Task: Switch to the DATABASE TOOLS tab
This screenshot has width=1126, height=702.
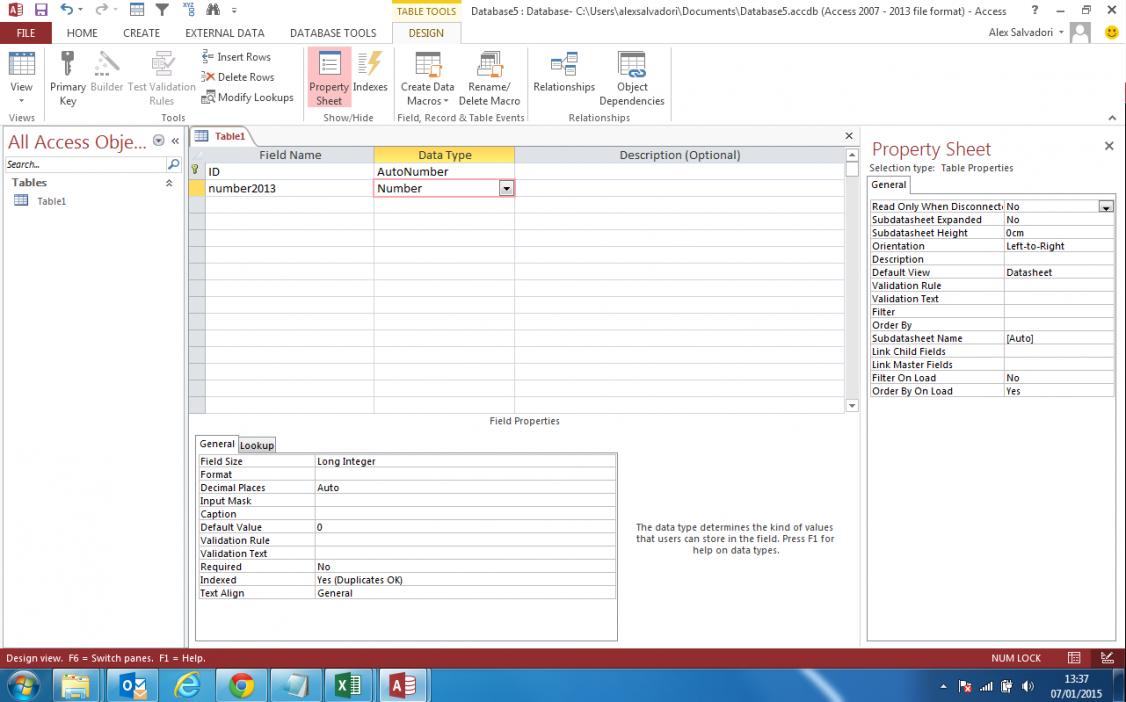Action: [x=333, y=33]
